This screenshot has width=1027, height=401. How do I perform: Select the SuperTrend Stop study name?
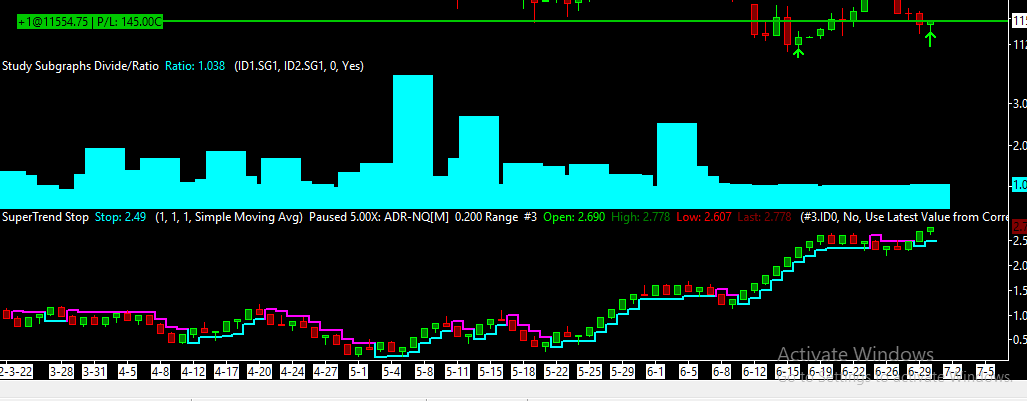(x=46, y=217)
